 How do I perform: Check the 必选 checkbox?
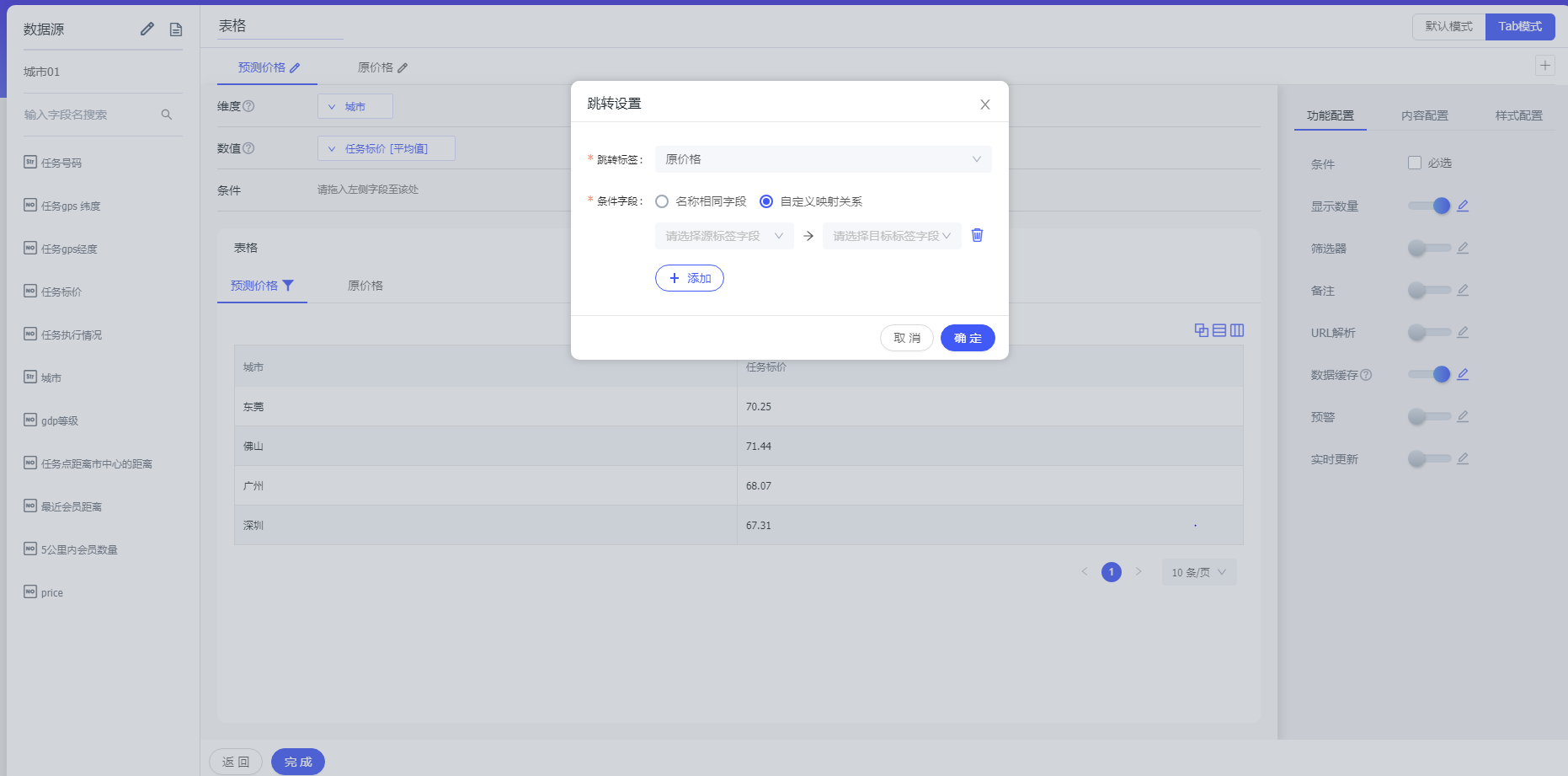click(x=1415, y=163)
